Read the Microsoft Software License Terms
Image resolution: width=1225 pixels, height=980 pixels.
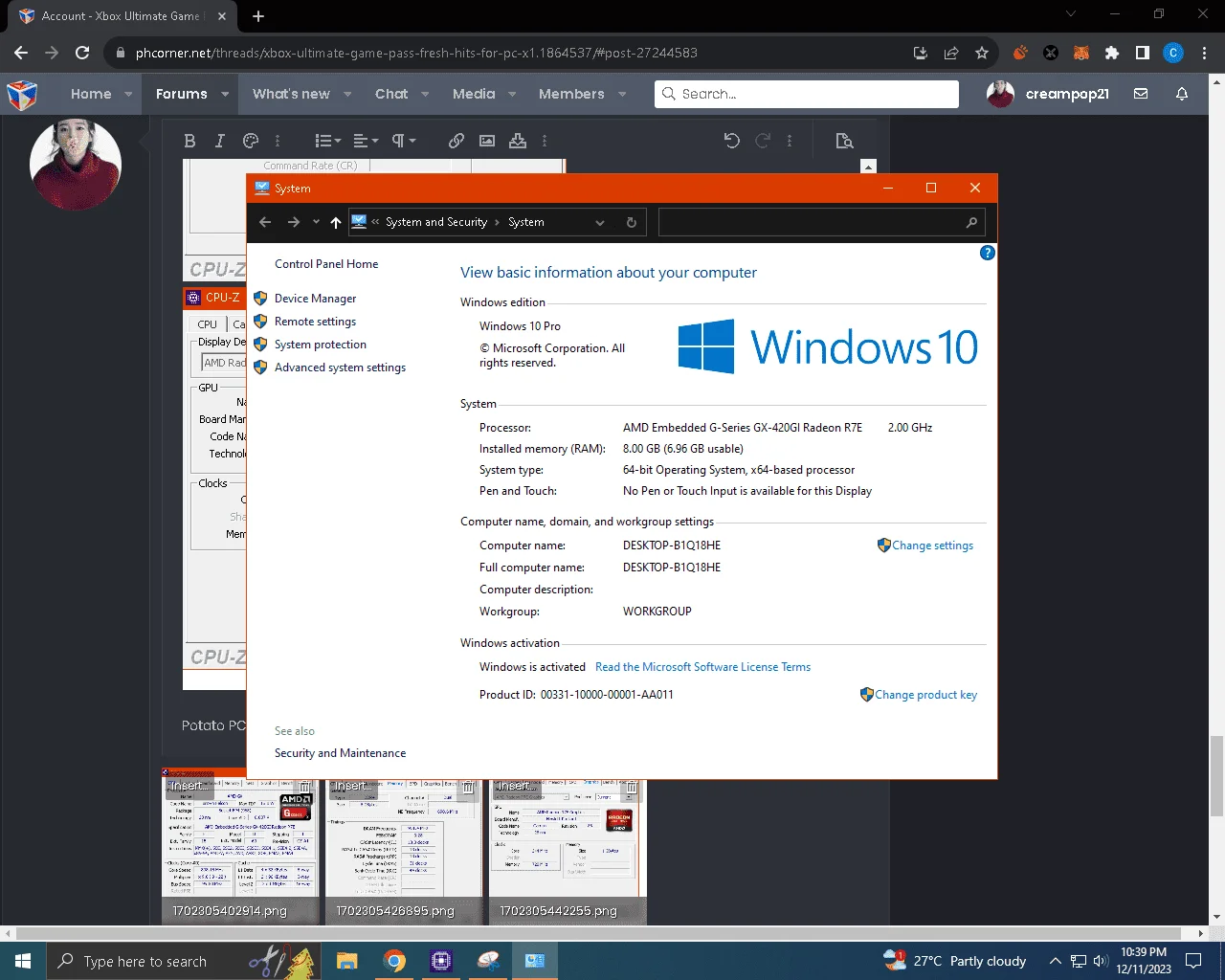(702, 667)
